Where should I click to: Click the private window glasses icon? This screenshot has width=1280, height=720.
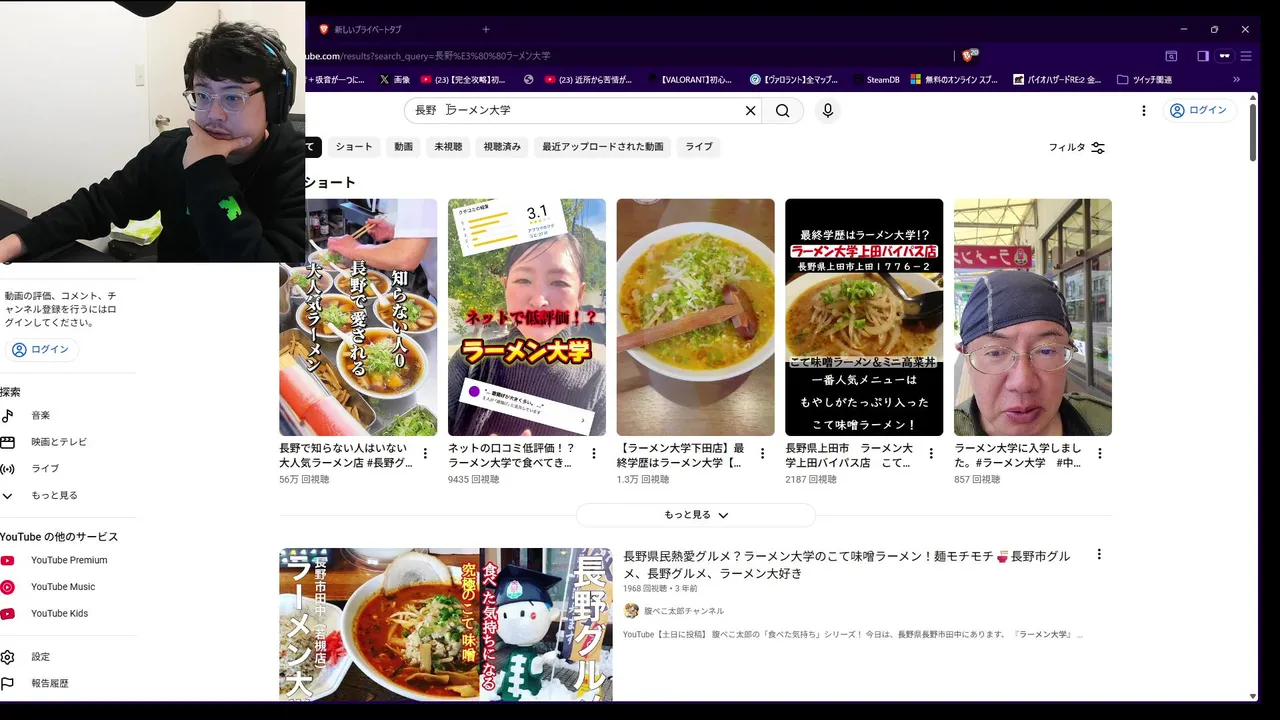tap(1224, 56)
